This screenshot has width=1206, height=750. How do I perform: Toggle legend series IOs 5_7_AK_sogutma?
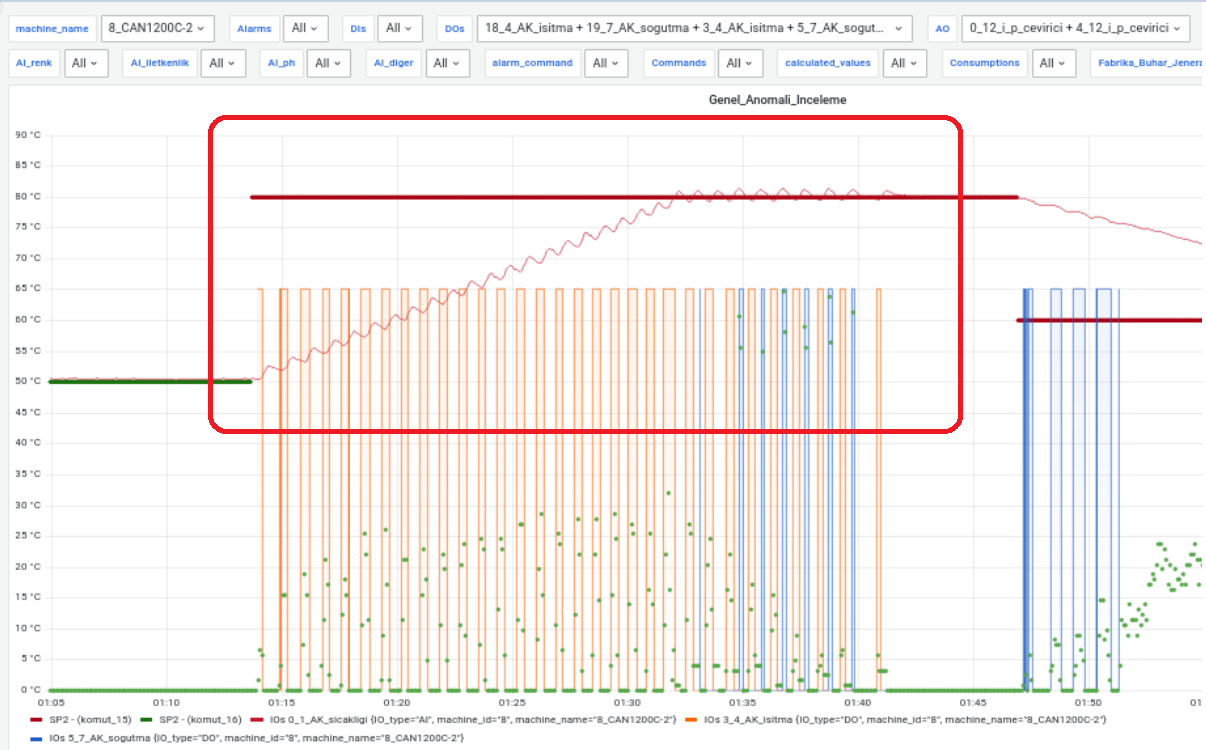pyautogui.click(x=256, y=738)
